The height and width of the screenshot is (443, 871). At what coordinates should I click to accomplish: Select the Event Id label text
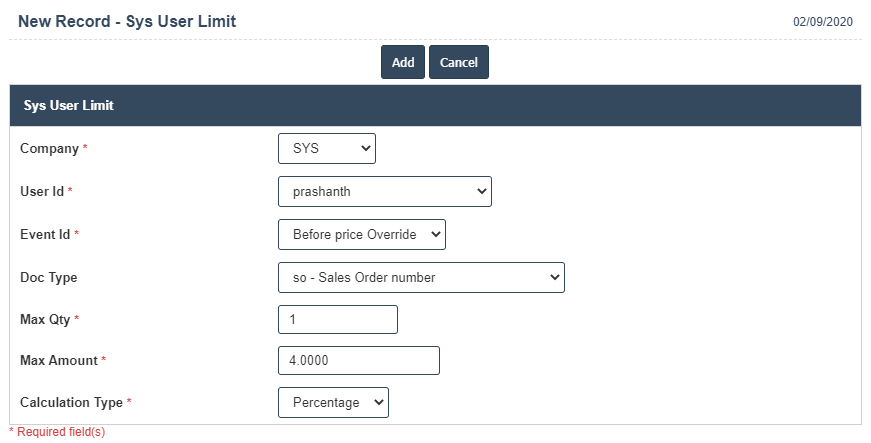tap(45, 234)
